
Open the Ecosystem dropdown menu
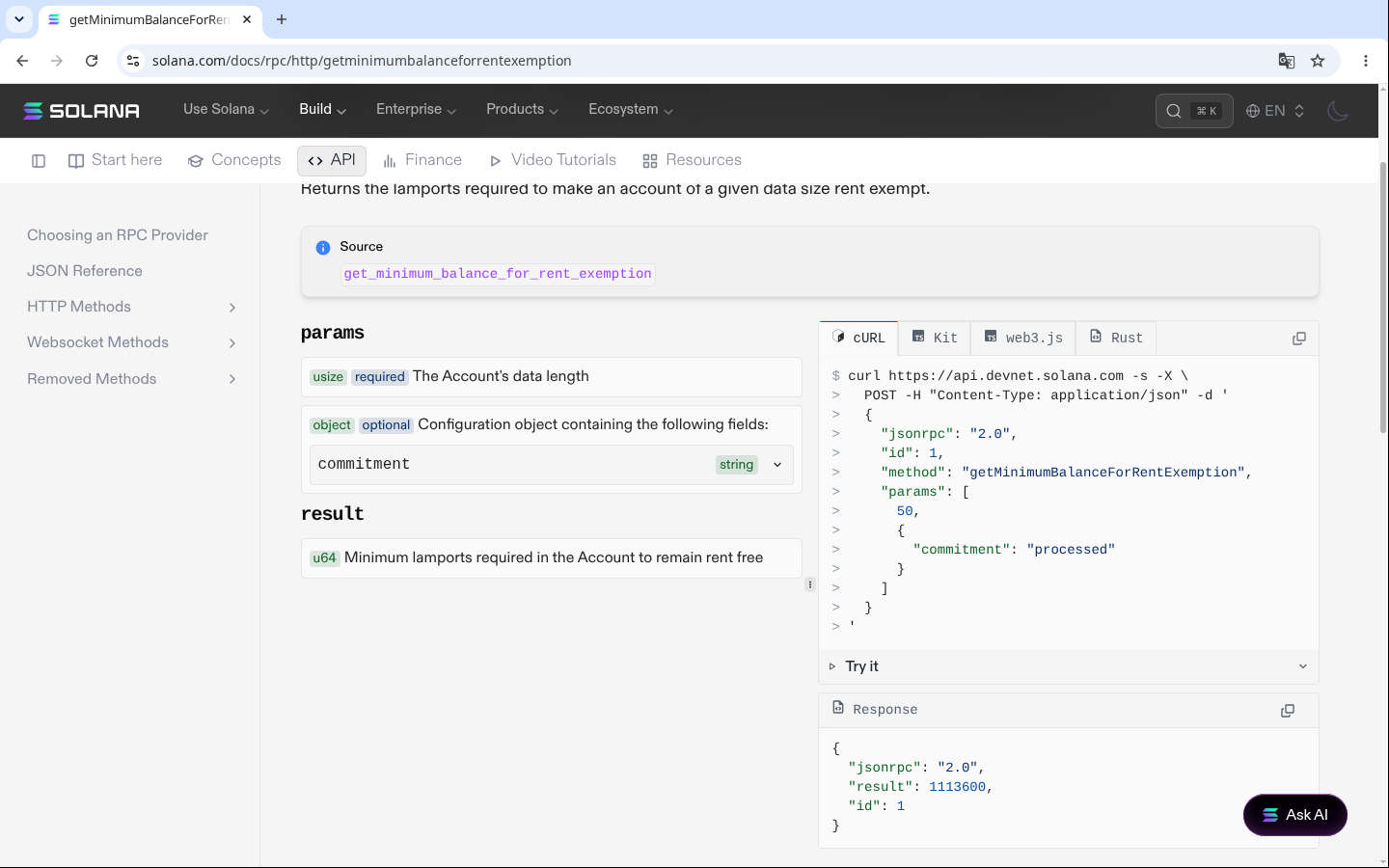[631, 110]
